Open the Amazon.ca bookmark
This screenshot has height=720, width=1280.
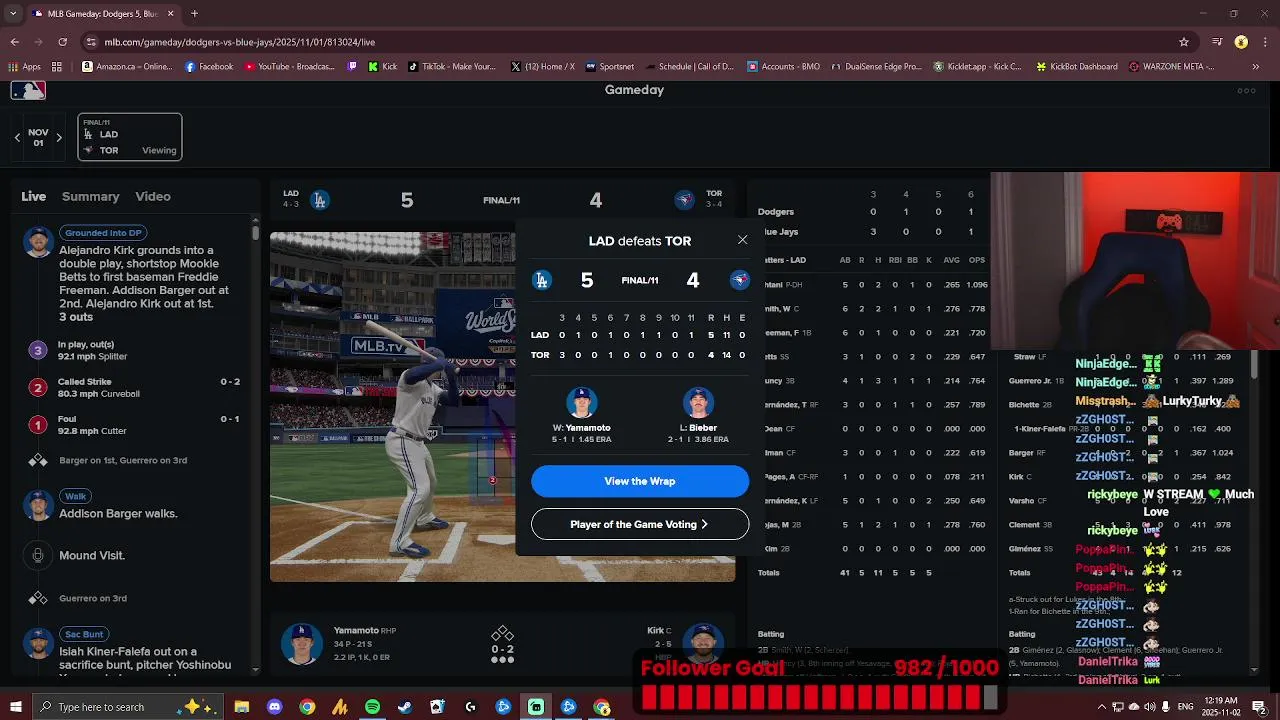pos(127,67)
